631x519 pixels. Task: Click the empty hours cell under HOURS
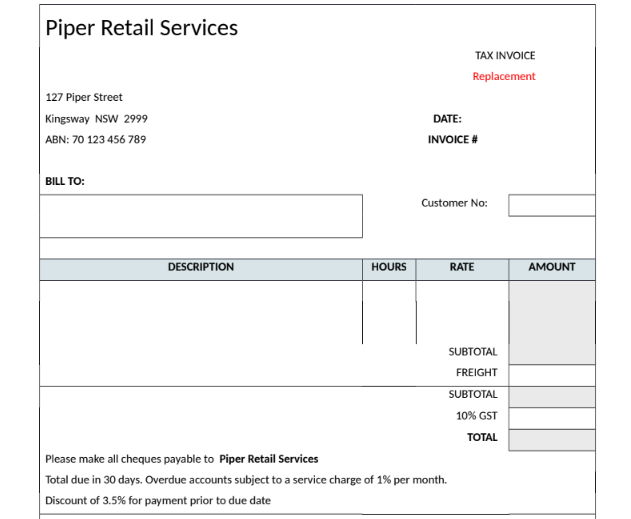tap(389, 312)
